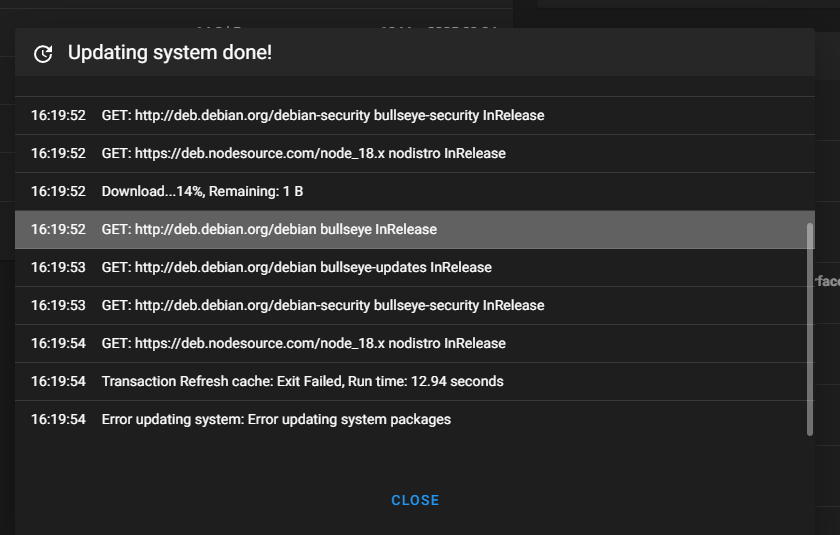Select the highlighted debian bullseye InRelease log row

pos(415,229)
